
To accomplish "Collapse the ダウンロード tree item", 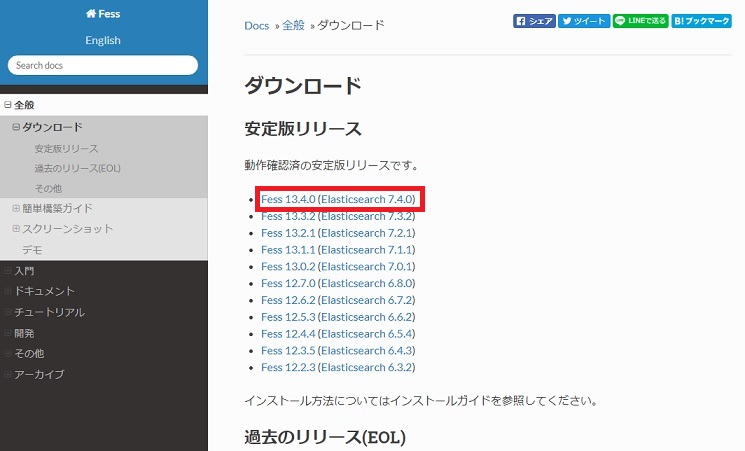I will (16, 127).
